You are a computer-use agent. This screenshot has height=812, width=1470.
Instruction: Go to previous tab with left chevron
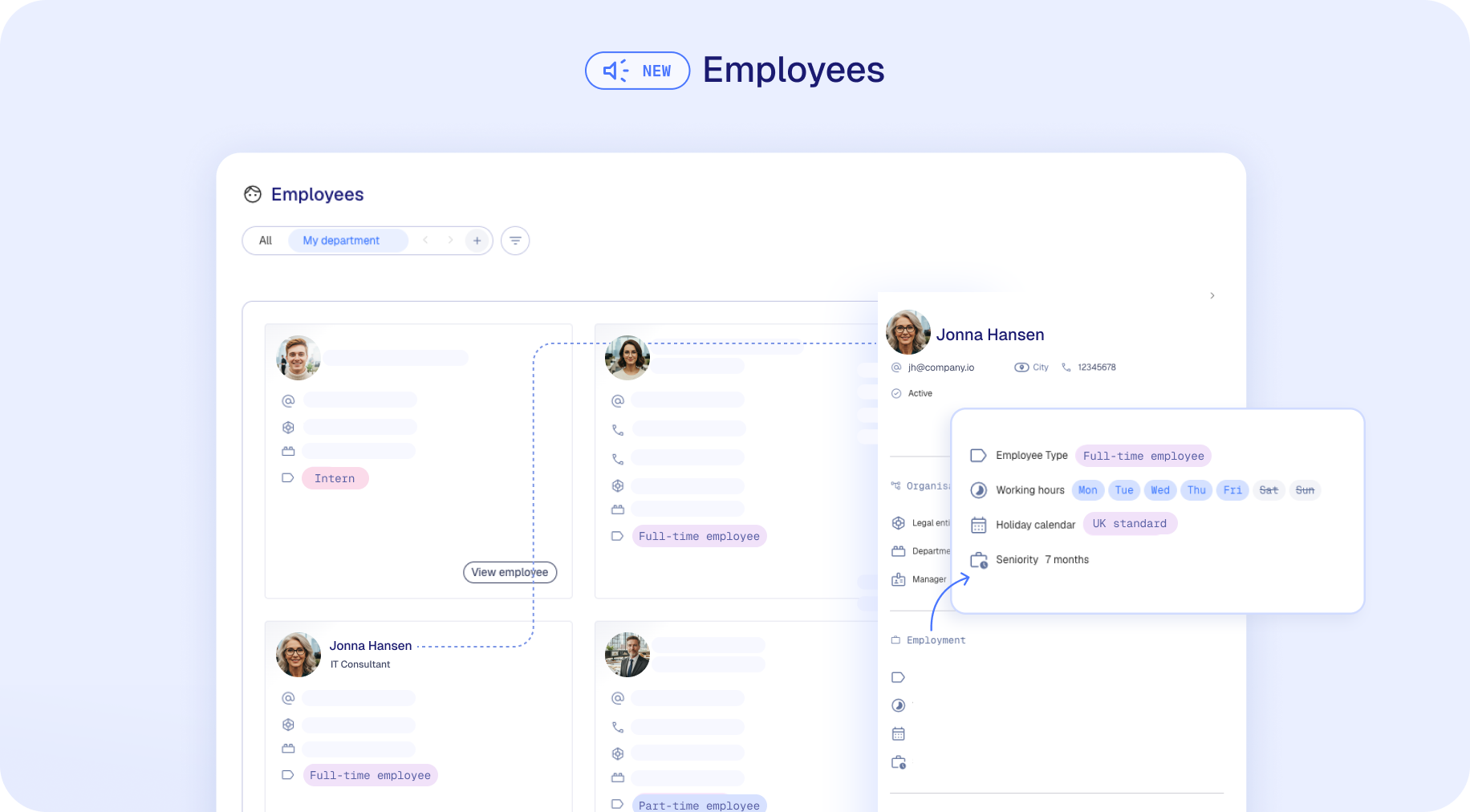[425, 240]
